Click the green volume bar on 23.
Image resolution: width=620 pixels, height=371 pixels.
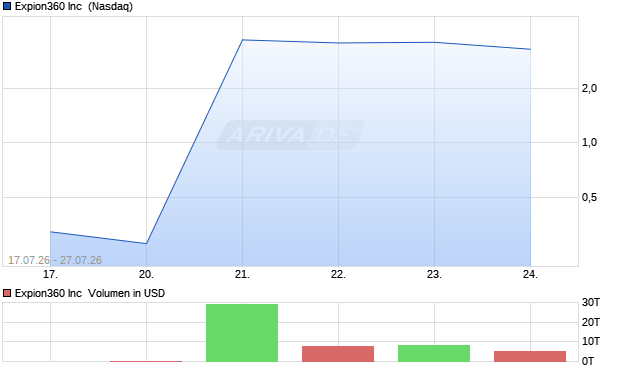(434, 353)
